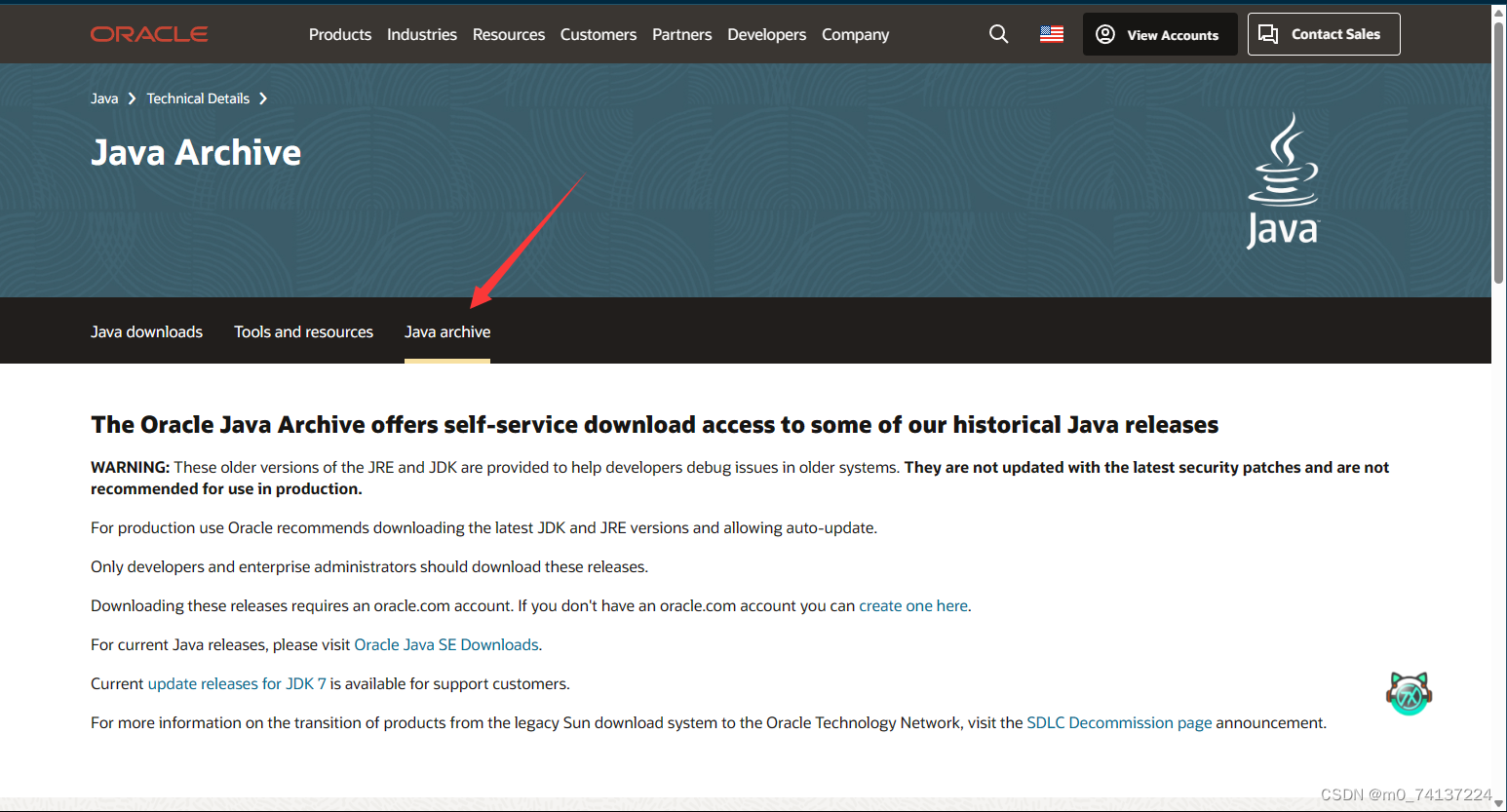Click the Java Archive page heading
The width and height of the screenshot is (1507, 812).
coord(196,153)
